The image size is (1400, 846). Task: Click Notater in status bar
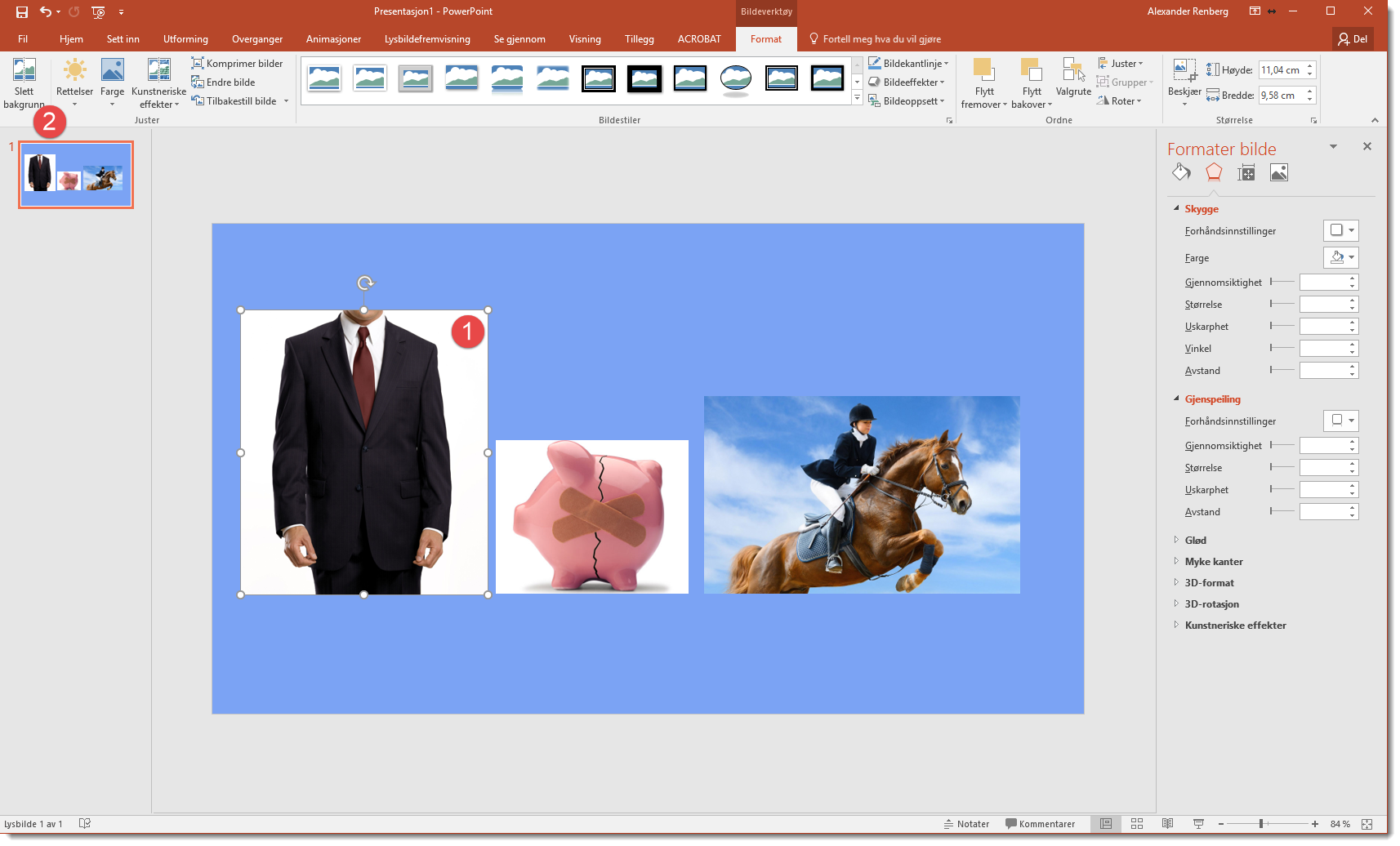point(966,824)
